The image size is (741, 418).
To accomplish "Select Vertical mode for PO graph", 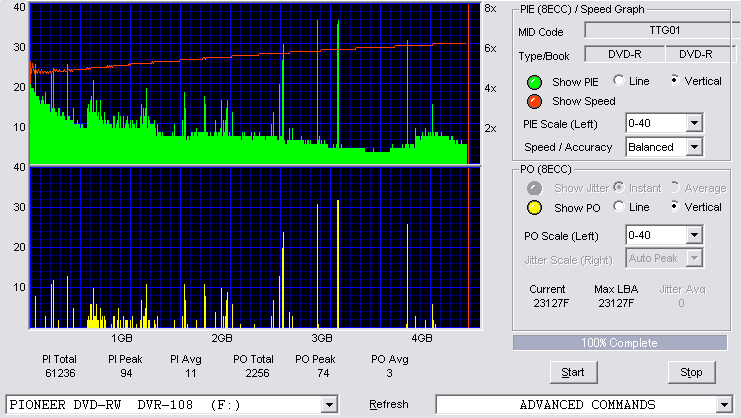I will [675, 206].
